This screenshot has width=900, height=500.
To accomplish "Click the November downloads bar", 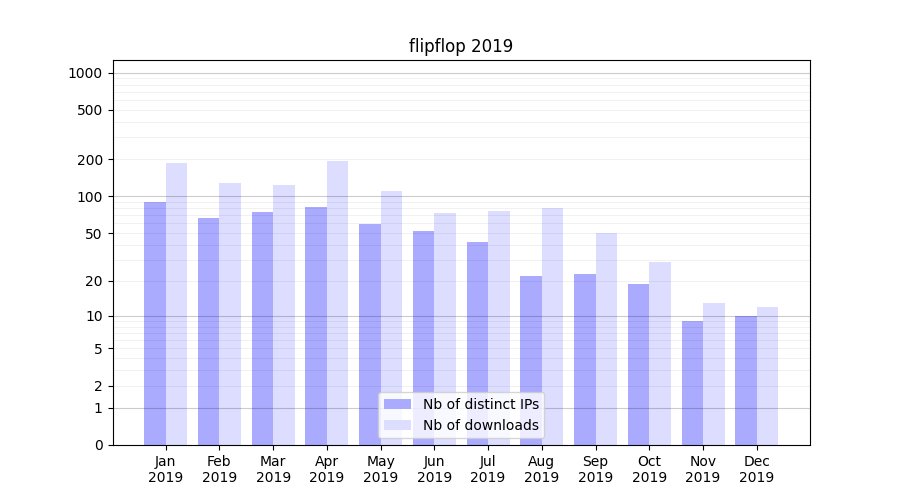I will 713,374.
